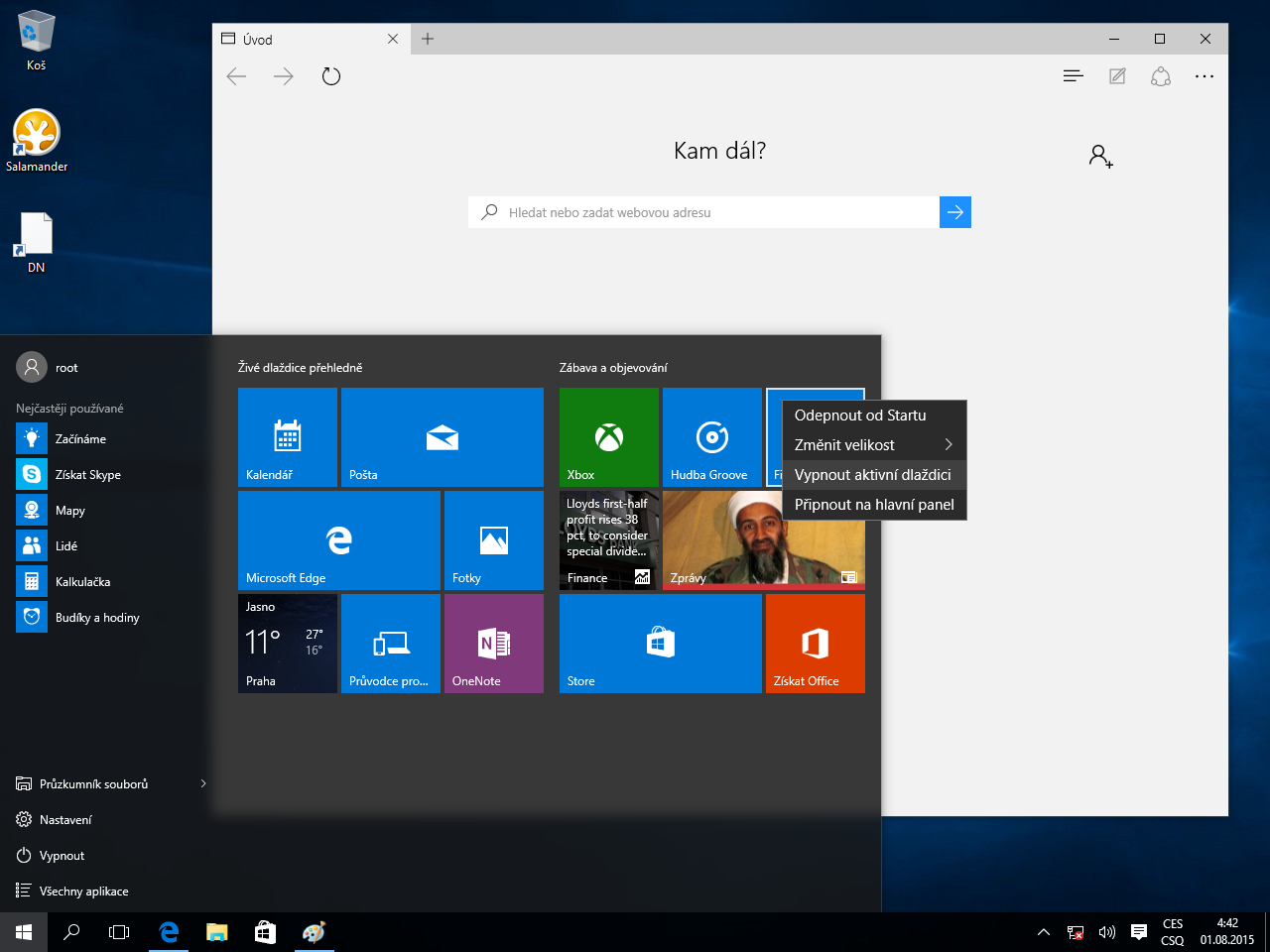Image resolution: width=1270 pixels, height=952 pixels.
Task: Select Odepnout od Startu in context menu
Action: (x=874, y=416)
